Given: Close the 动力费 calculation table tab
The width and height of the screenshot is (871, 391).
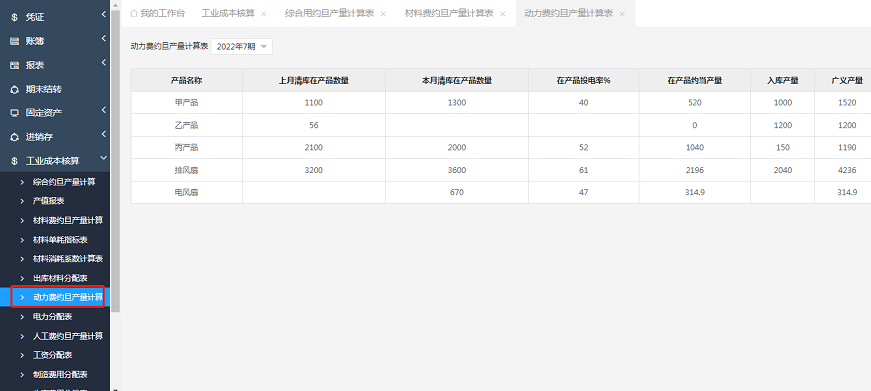Looking at the screenshot, I should pos(622,14).
